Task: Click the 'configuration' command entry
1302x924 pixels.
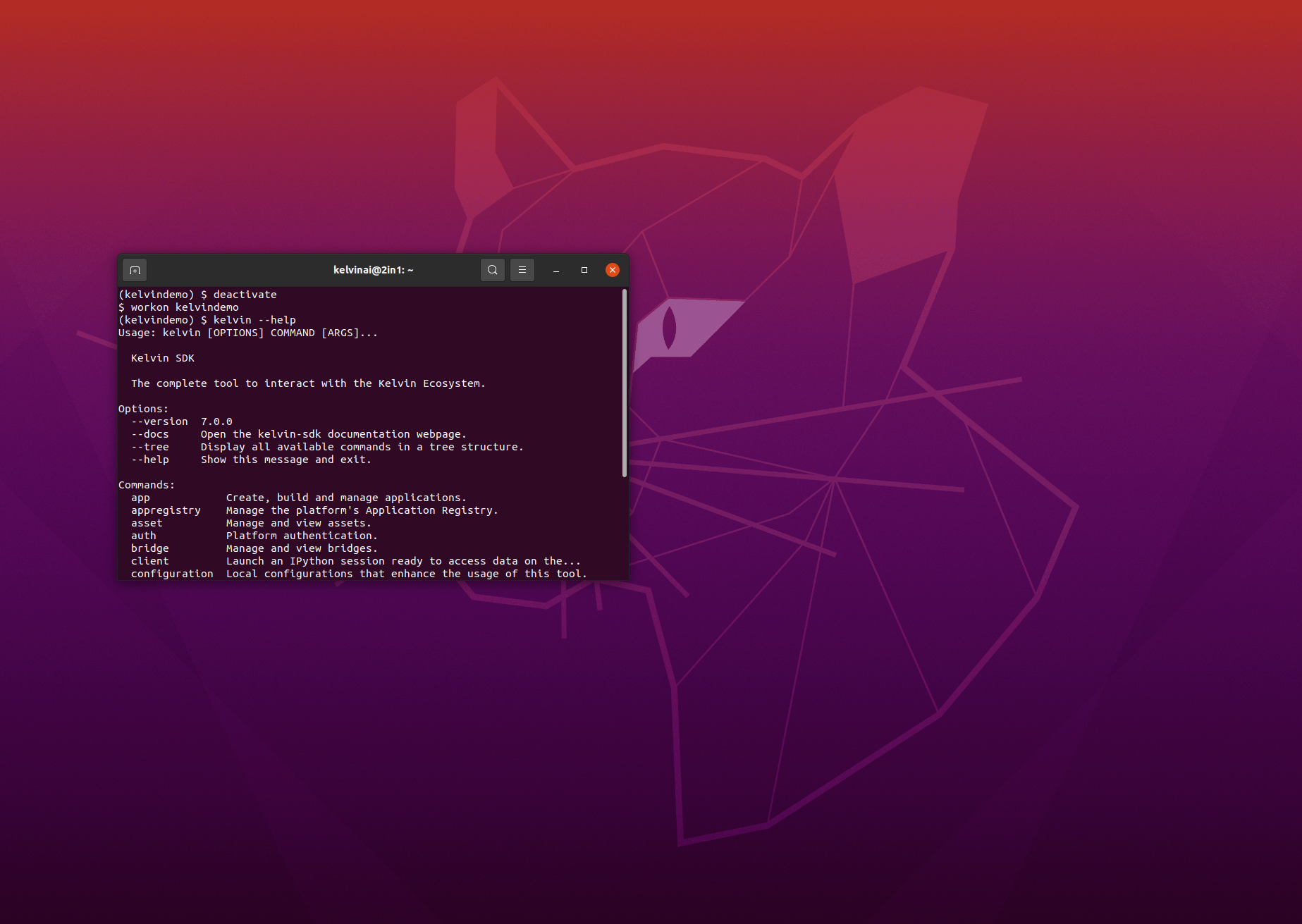Action: [x=172, y=573]
